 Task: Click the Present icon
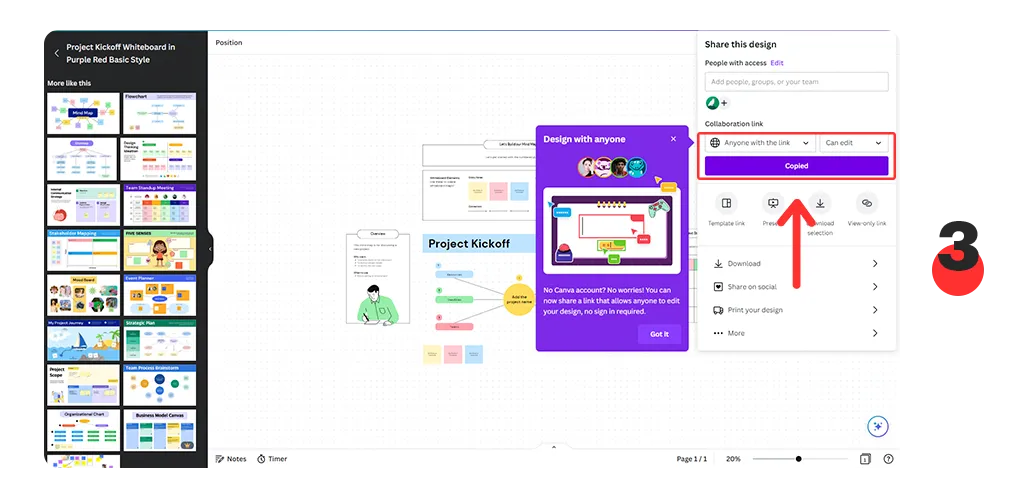(773, 203)
